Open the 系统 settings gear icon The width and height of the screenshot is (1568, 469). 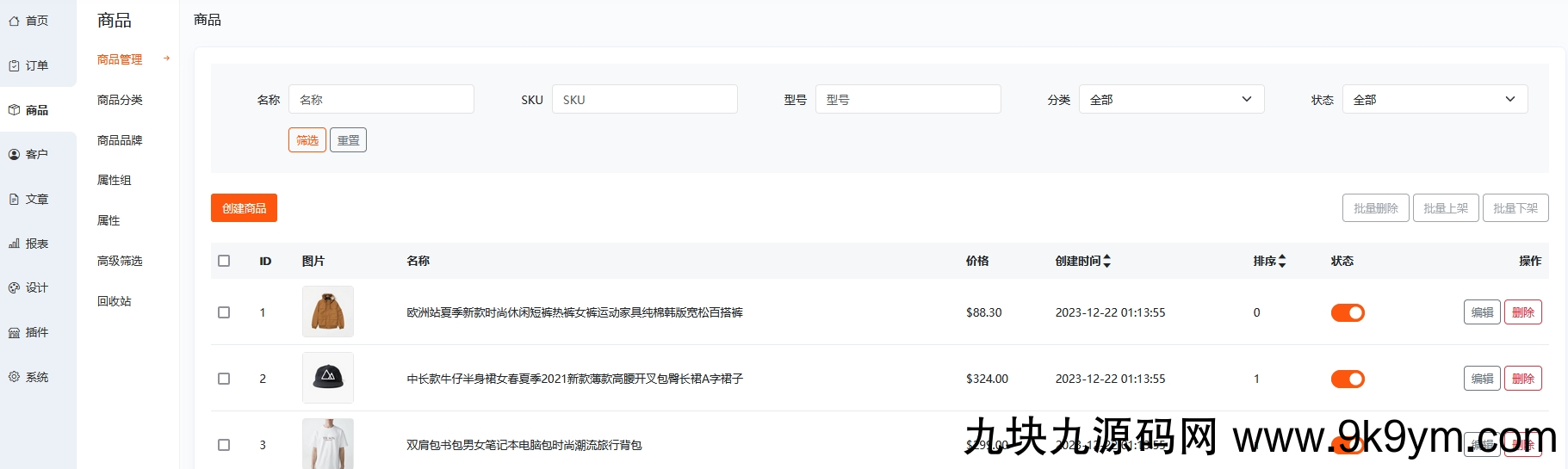[14, 377]
